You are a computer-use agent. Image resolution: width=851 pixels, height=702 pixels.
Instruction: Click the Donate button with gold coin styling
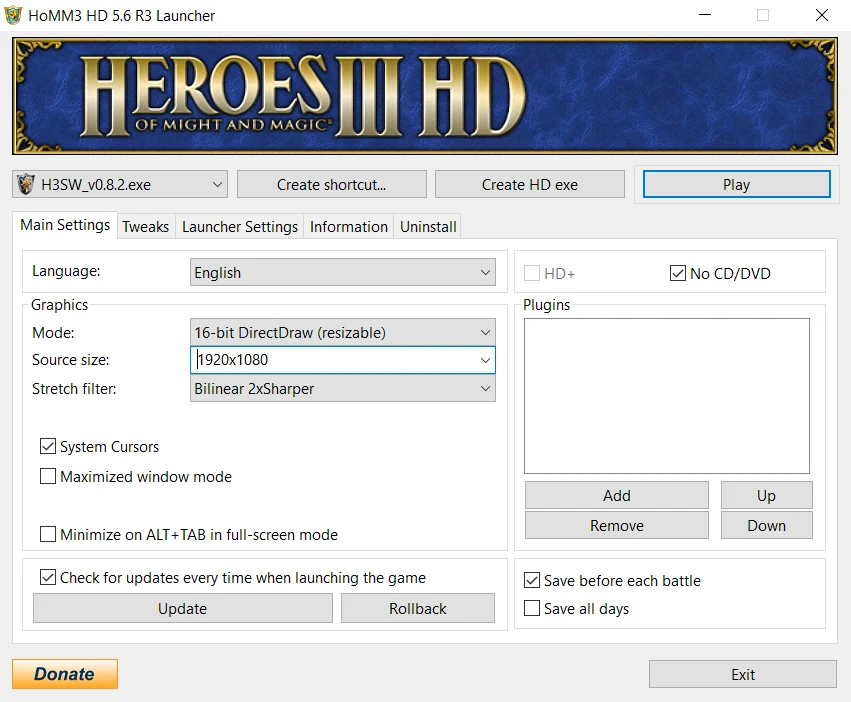pyautogui.click(x=64, y=673)
